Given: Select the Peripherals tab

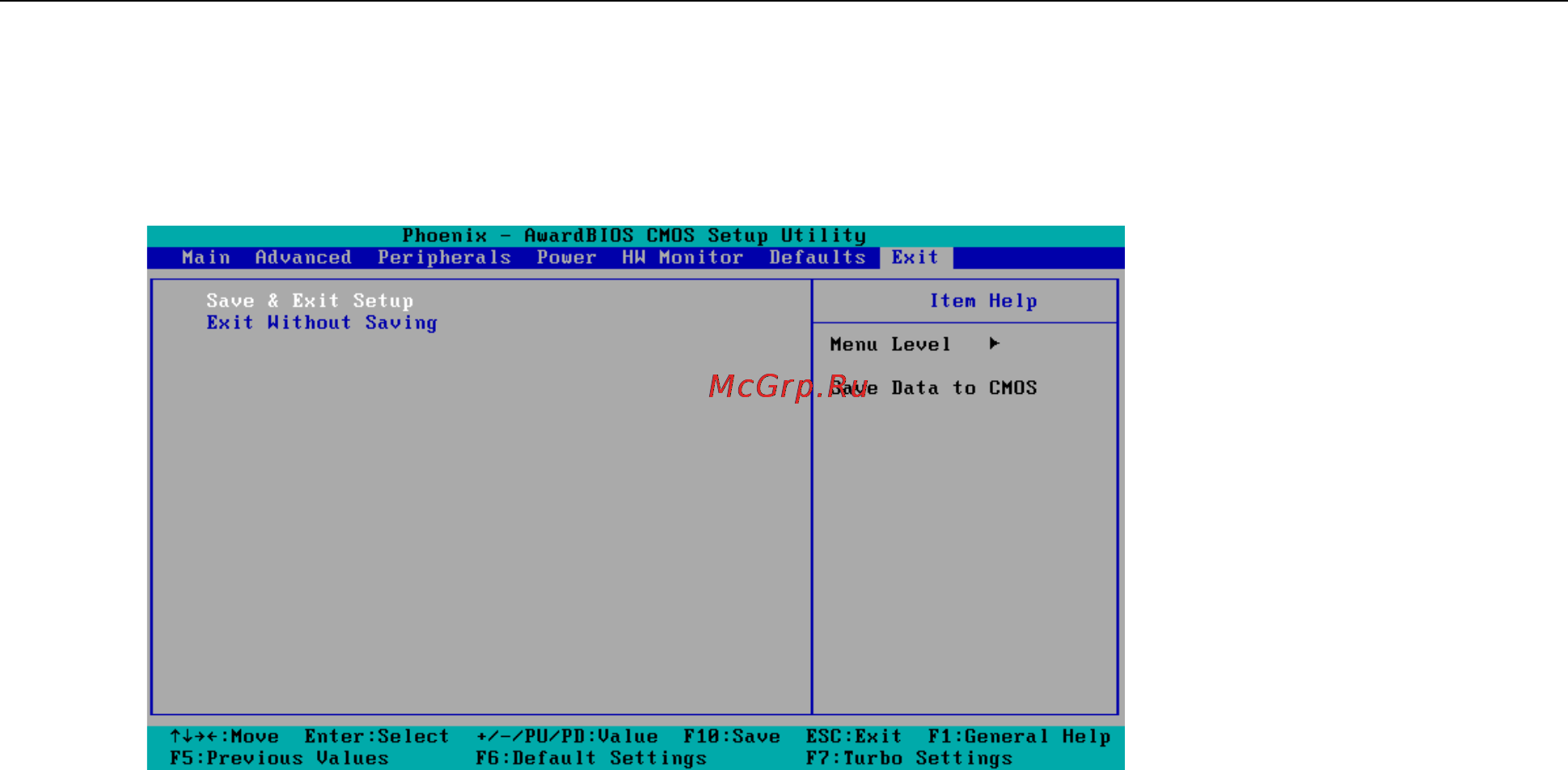Looking at the screenshot, I should 444,257.
